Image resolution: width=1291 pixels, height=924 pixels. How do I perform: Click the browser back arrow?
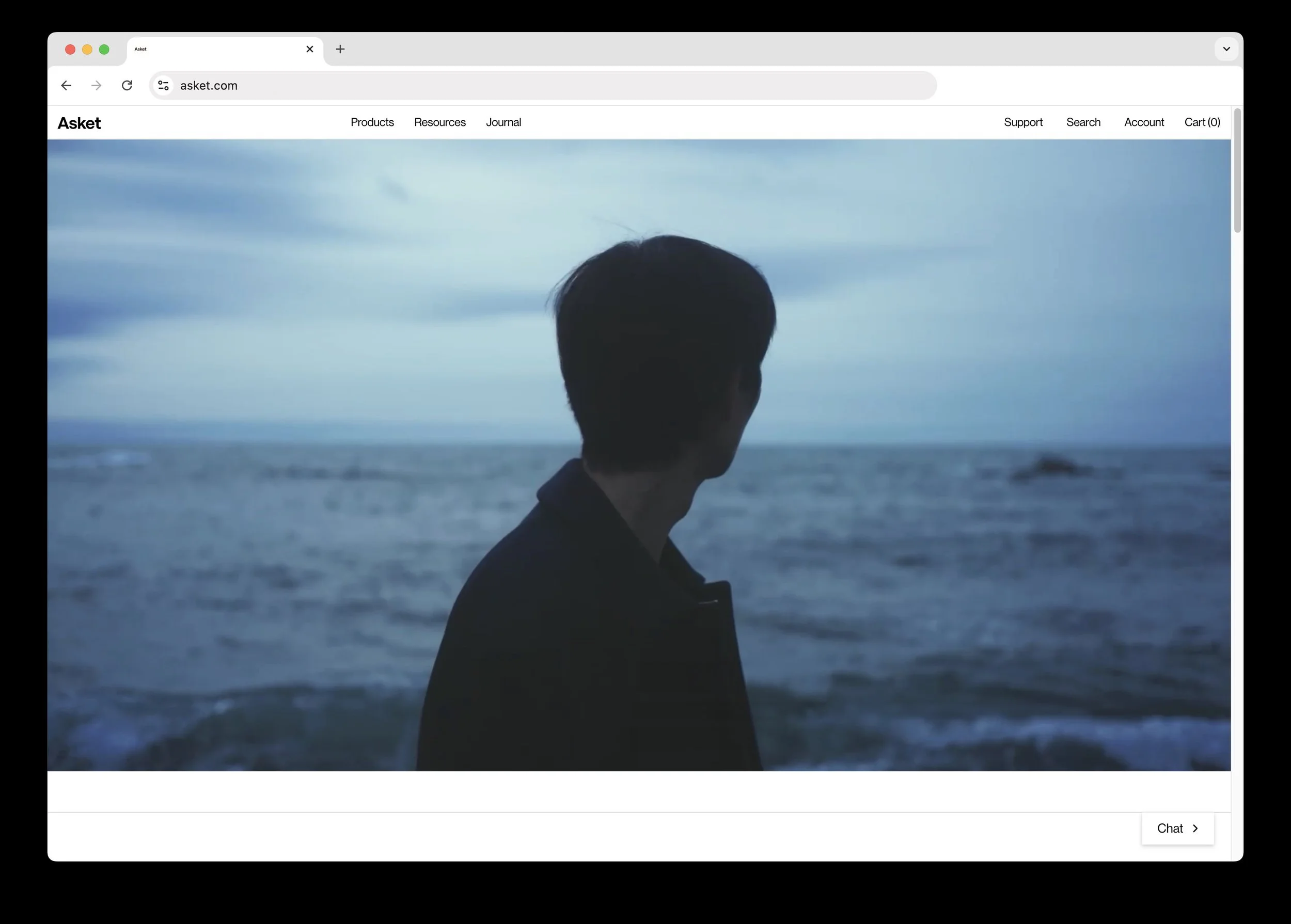[66, 85]
